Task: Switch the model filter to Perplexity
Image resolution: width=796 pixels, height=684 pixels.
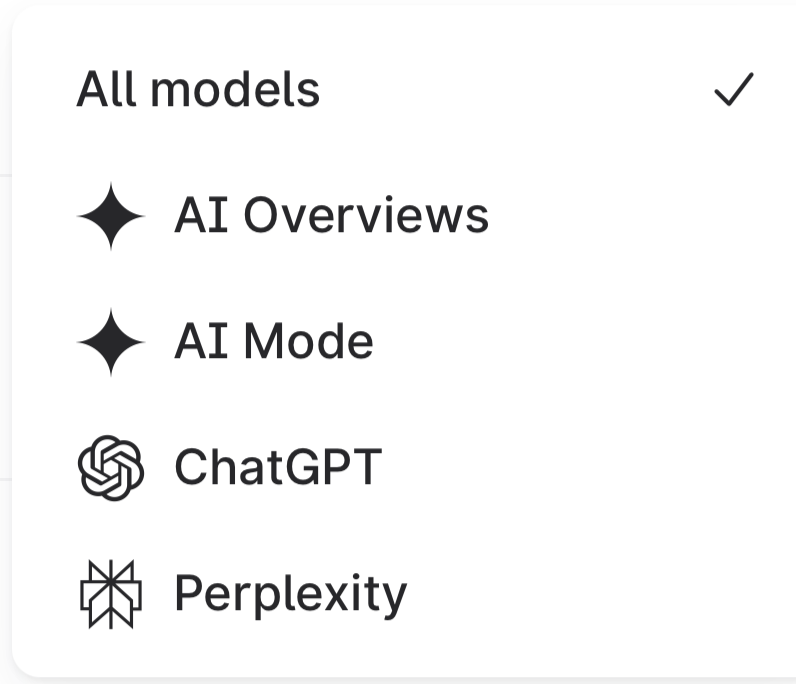Action: [290, 594]
